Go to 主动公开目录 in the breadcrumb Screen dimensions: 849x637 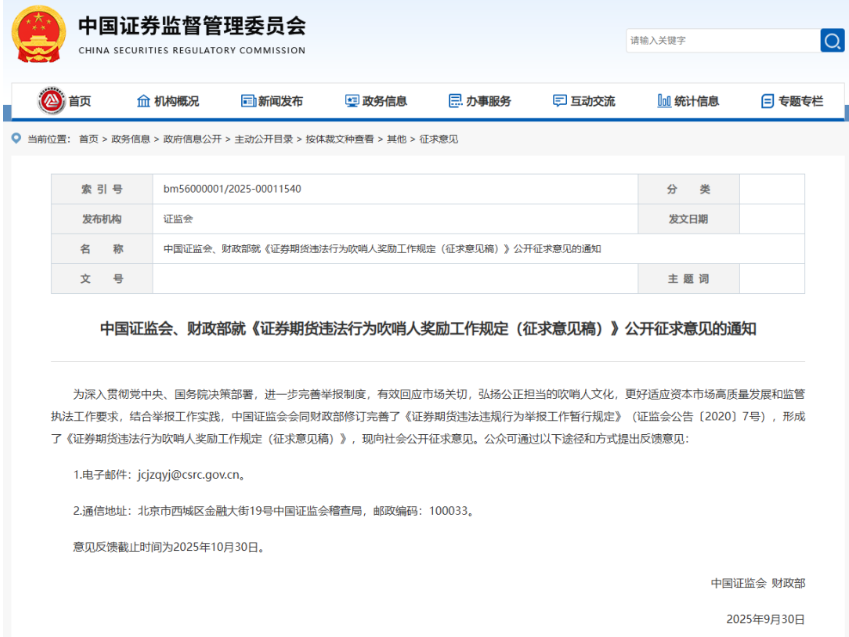click(264, 139)
